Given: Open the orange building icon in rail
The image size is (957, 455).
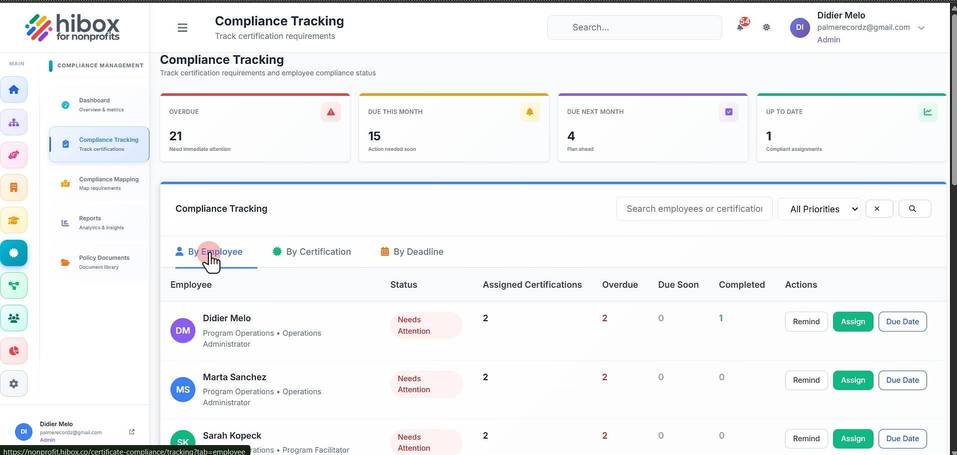Looking at the screenshot, I should pos(13,187).
